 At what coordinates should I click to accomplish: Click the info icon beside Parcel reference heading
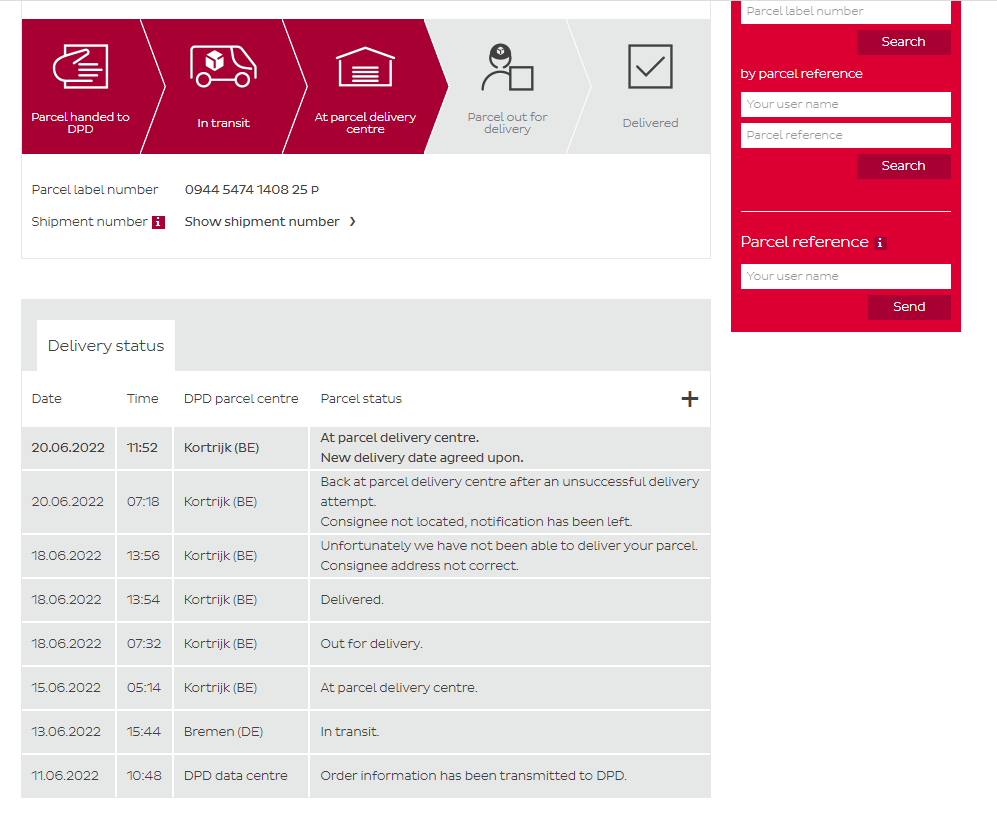tap(880, 243)
